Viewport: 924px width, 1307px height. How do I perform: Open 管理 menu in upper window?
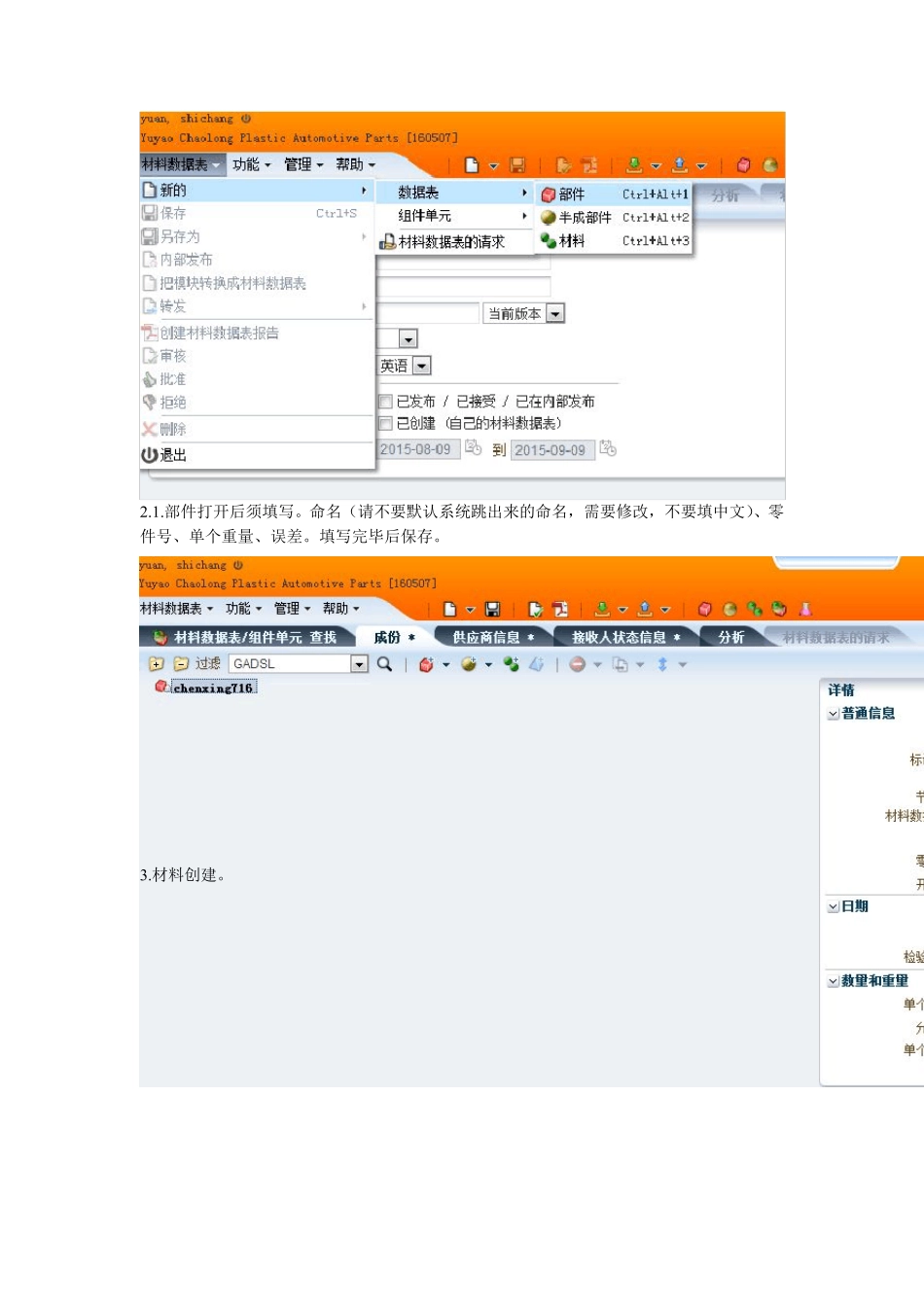tap(303, 165)
